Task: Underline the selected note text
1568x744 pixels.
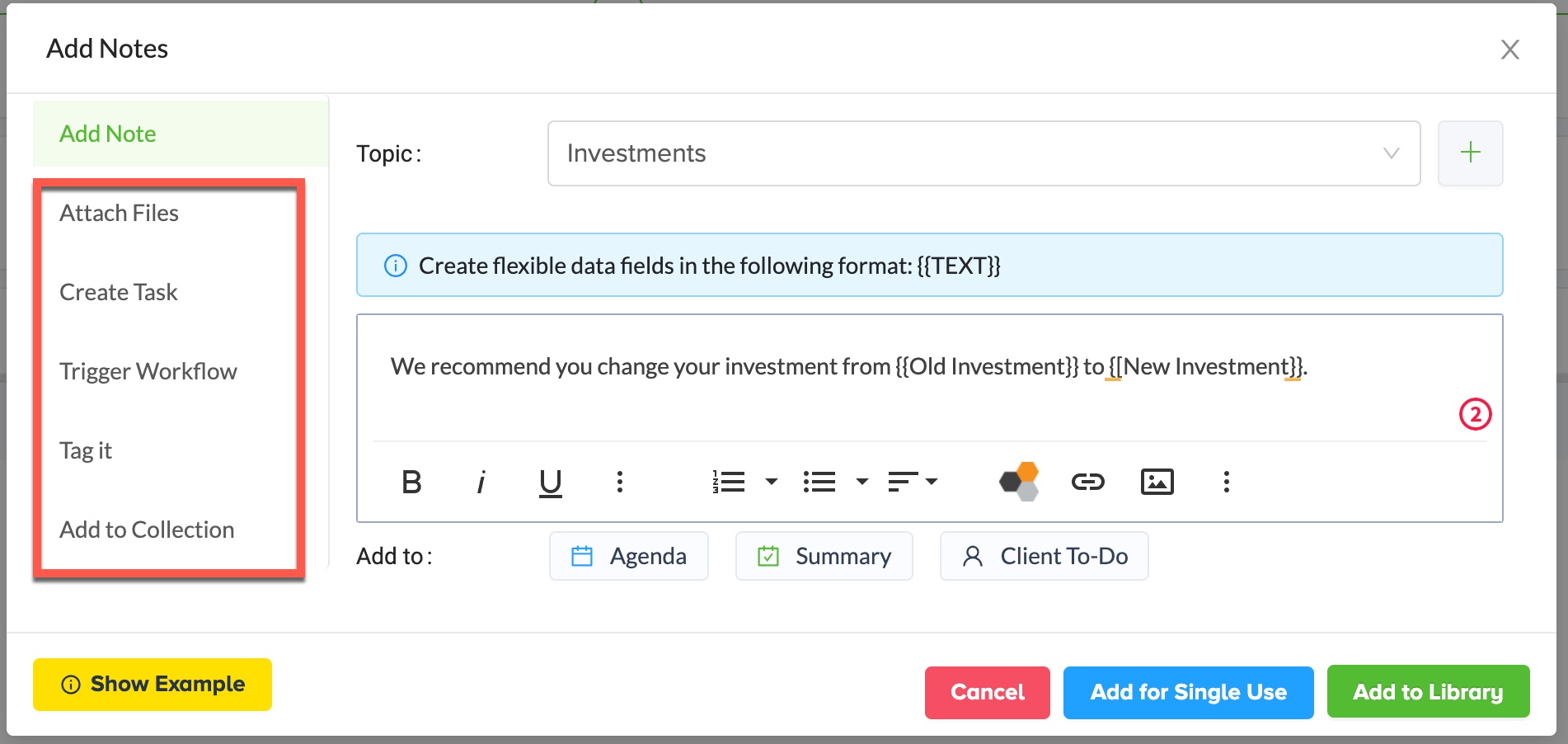Action: point(550,482)
